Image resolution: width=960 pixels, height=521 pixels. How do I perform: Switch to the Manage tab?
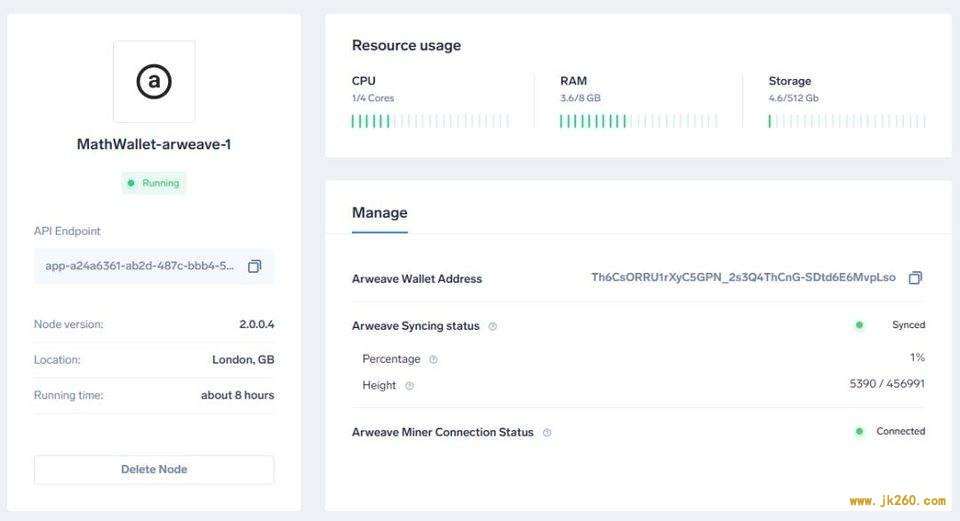(380, 213)
